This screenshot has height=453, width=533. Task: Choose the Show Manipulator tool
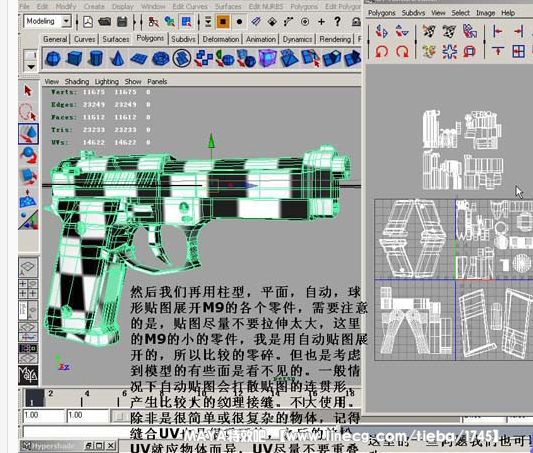pyautogui.click(x=28, y=220)
